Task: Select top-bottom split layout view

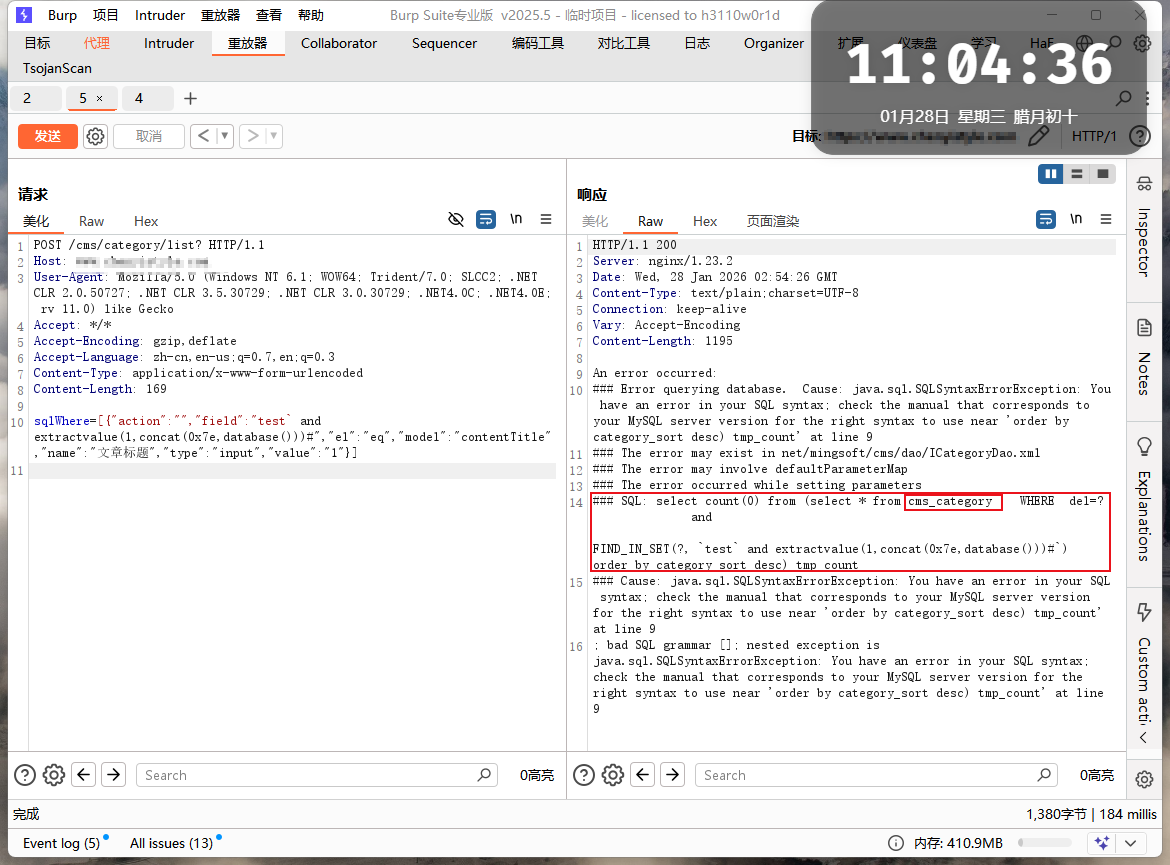Action: coord(1077,174)
